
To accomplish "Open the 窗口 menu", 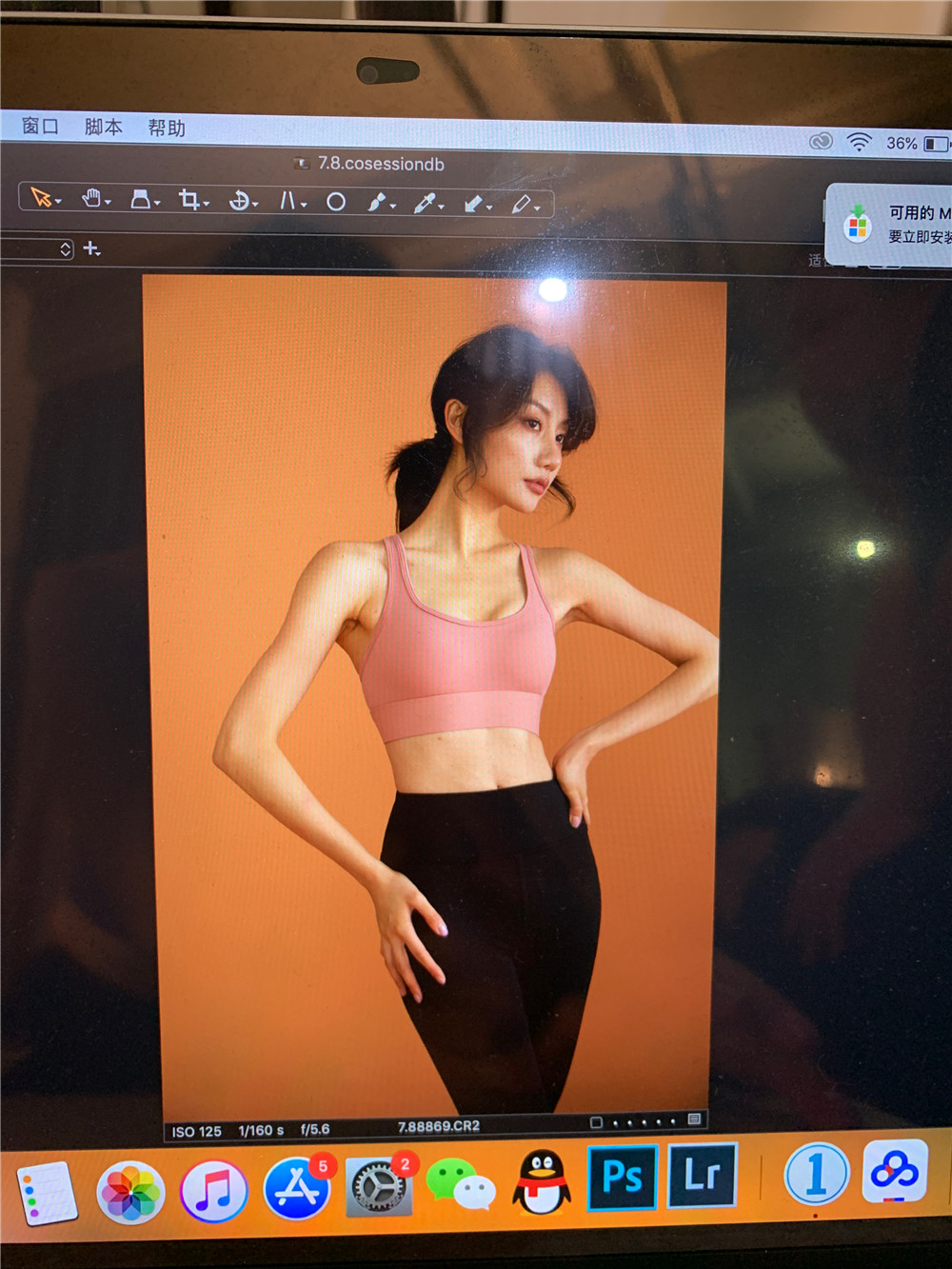I will tap(40, 126).
